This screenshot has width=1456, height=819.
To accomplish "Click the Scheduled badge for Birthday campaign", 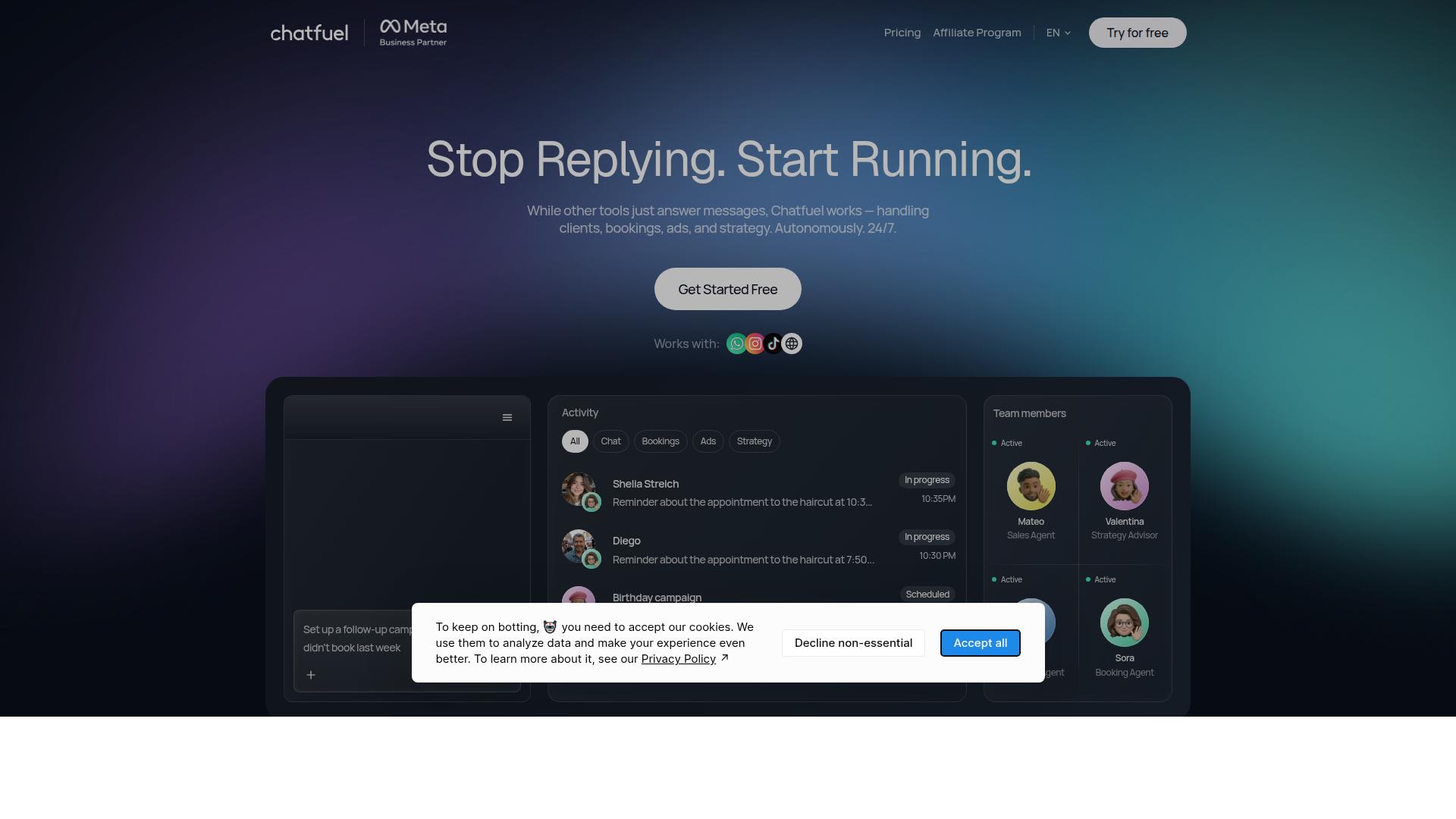I will point(927,595).
